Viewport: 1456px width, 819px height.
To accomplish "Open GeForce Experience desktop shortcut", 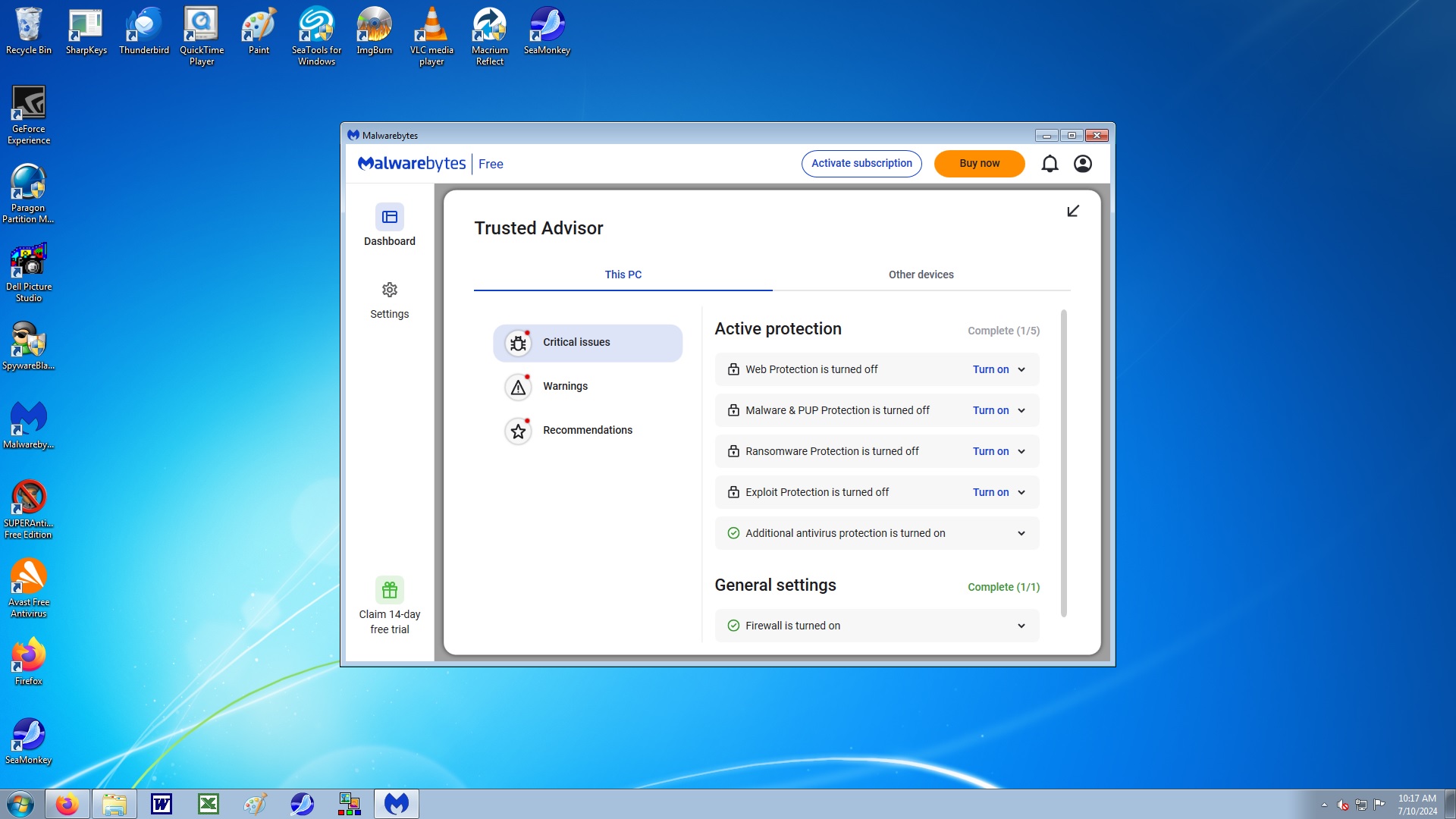I will click(29, 115).
